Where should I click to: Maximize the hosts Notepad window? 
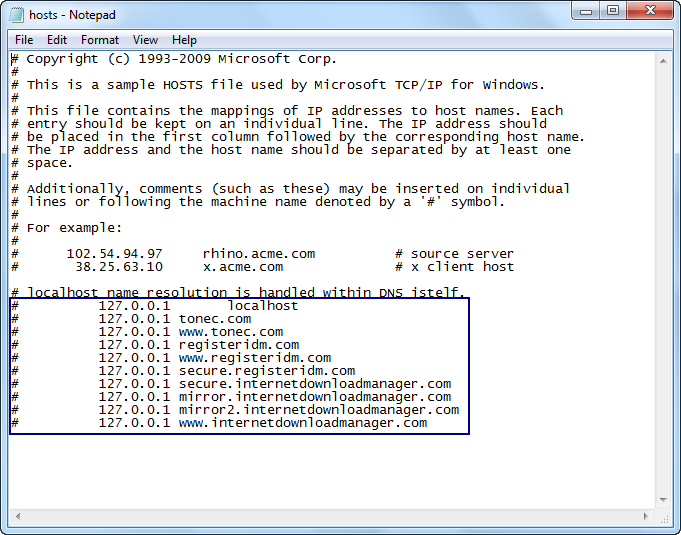coord(613,10)
